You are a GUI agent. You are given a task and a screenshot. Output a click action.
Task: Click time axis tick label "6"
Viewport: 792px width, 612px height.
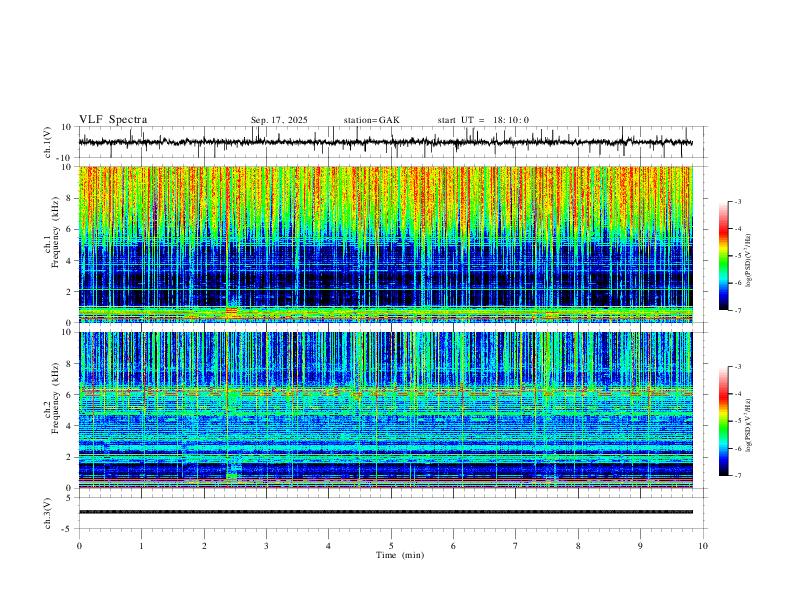(x=453, y=546)
